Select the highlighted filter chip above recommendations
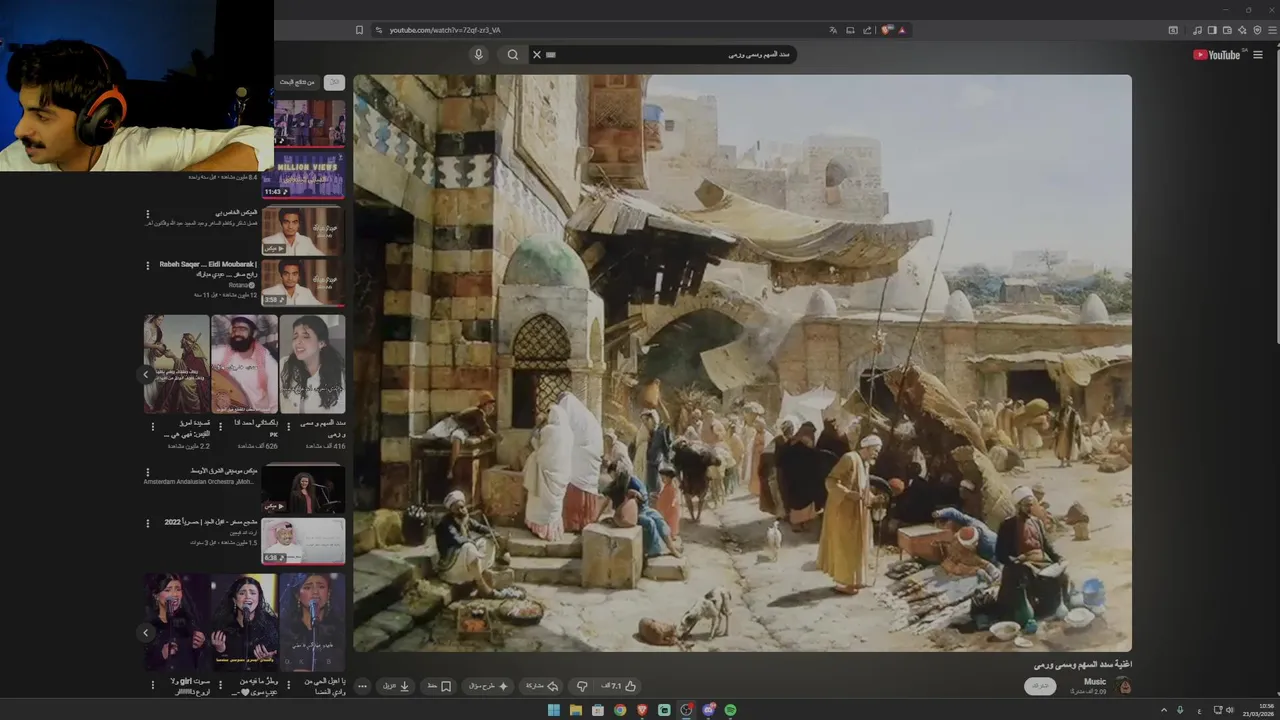 coord(335,82)
